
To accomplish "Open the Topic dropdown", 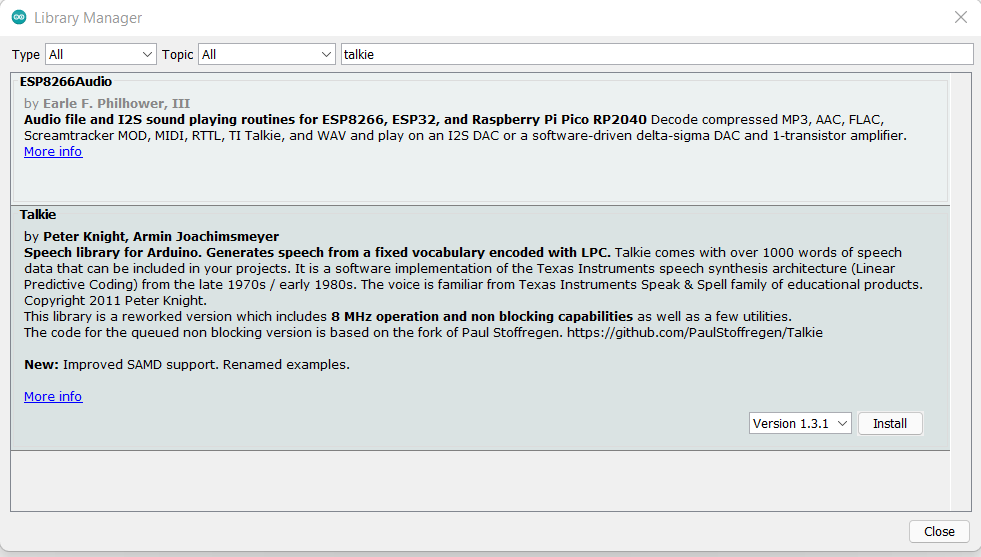I will click(x=267, y=54).
